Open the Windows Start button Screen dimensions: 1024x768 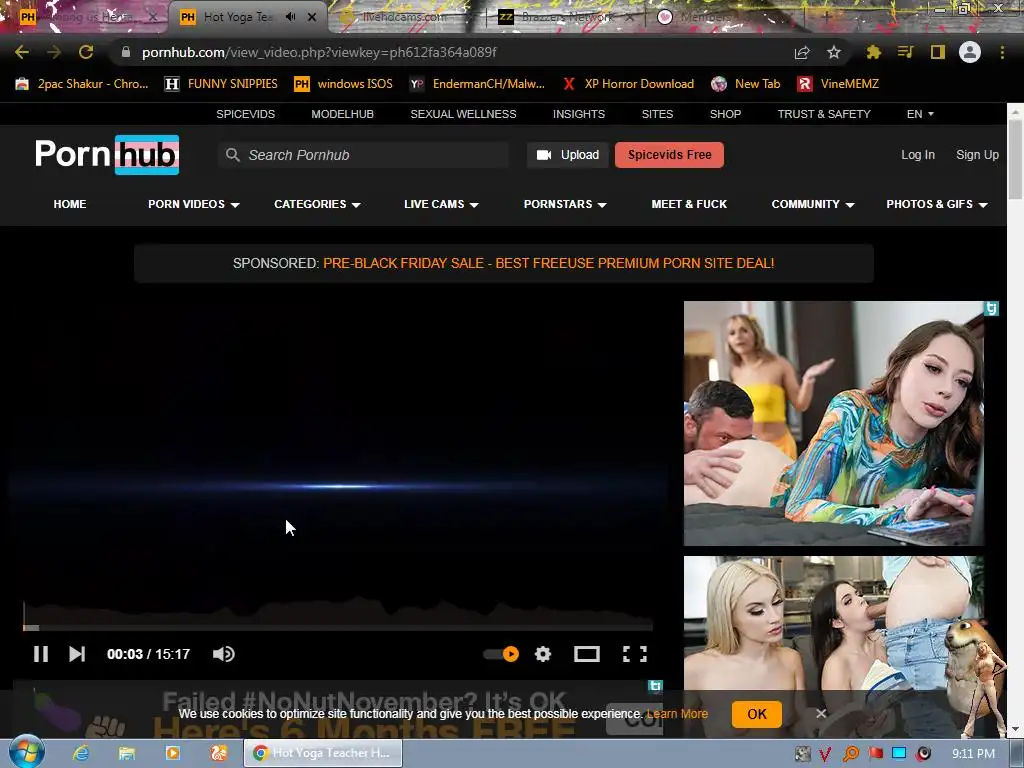coord(27,752)
